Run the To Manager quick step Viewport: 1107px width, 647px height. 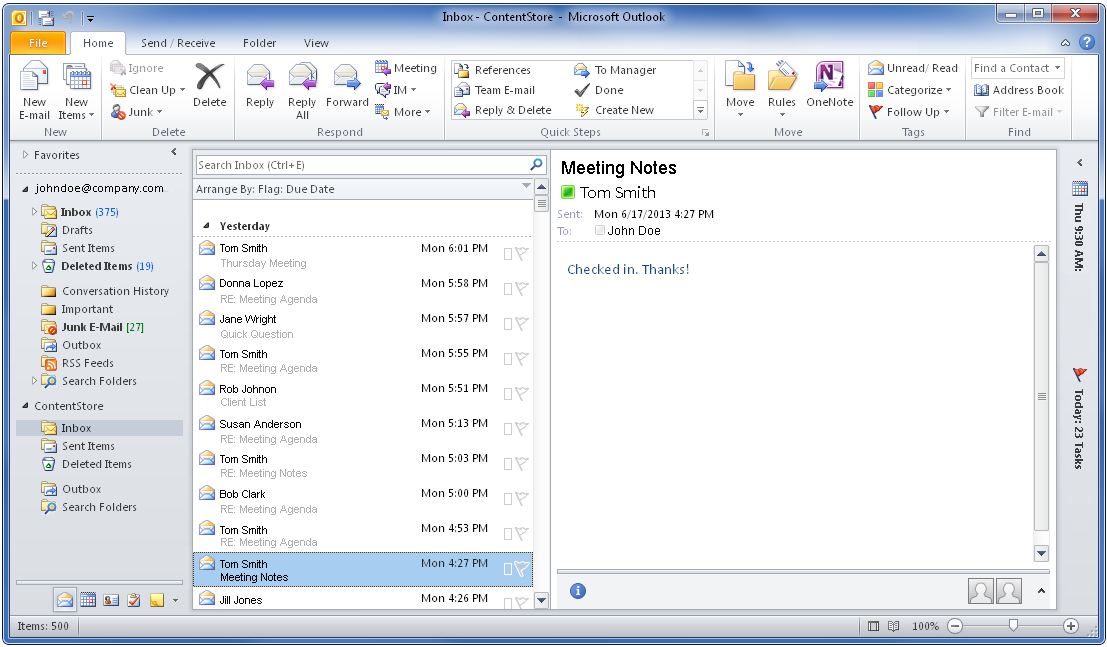coord(615,70)
